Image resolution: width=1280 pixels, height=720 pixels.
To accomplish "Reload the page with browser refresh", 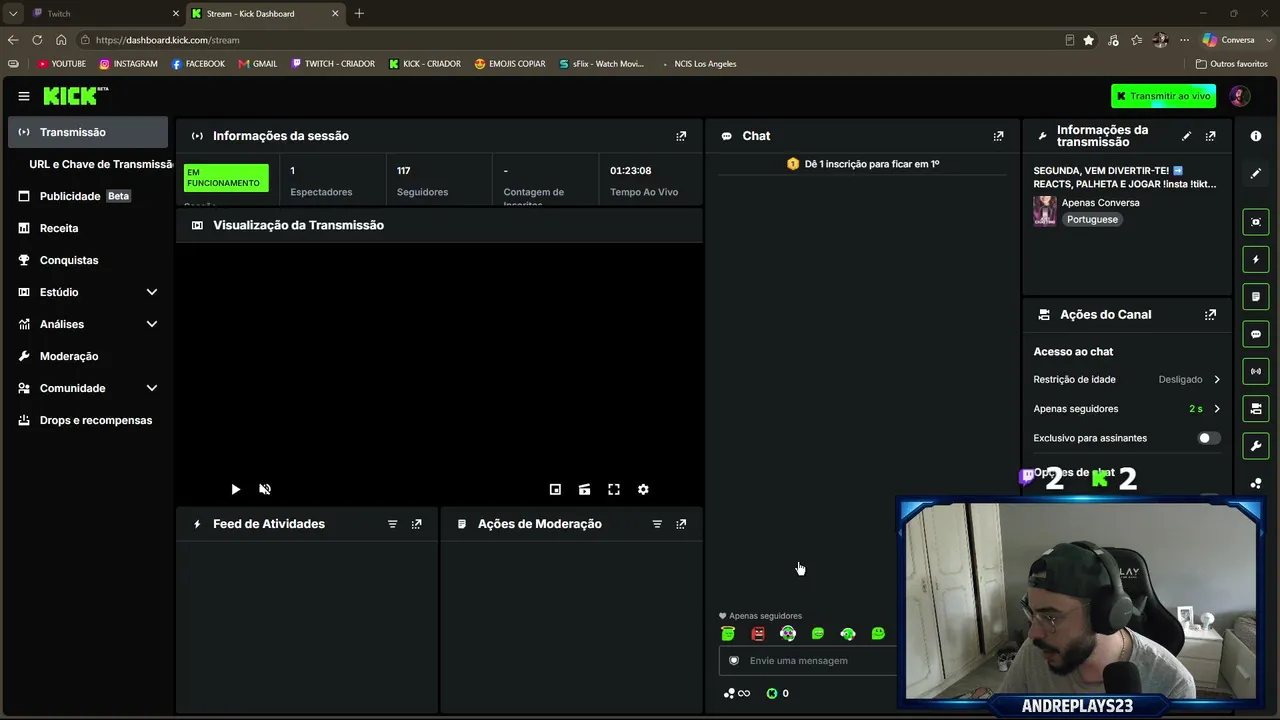I will point(37,40).
